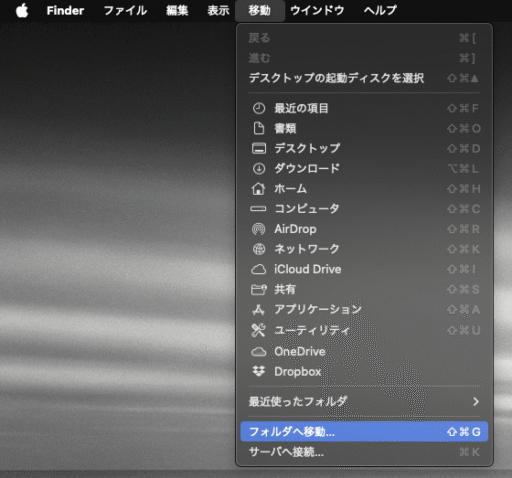Expand the 最近使ったフォルダ submenu arrow
Viewport: 512px width, 478px height.
476,402
